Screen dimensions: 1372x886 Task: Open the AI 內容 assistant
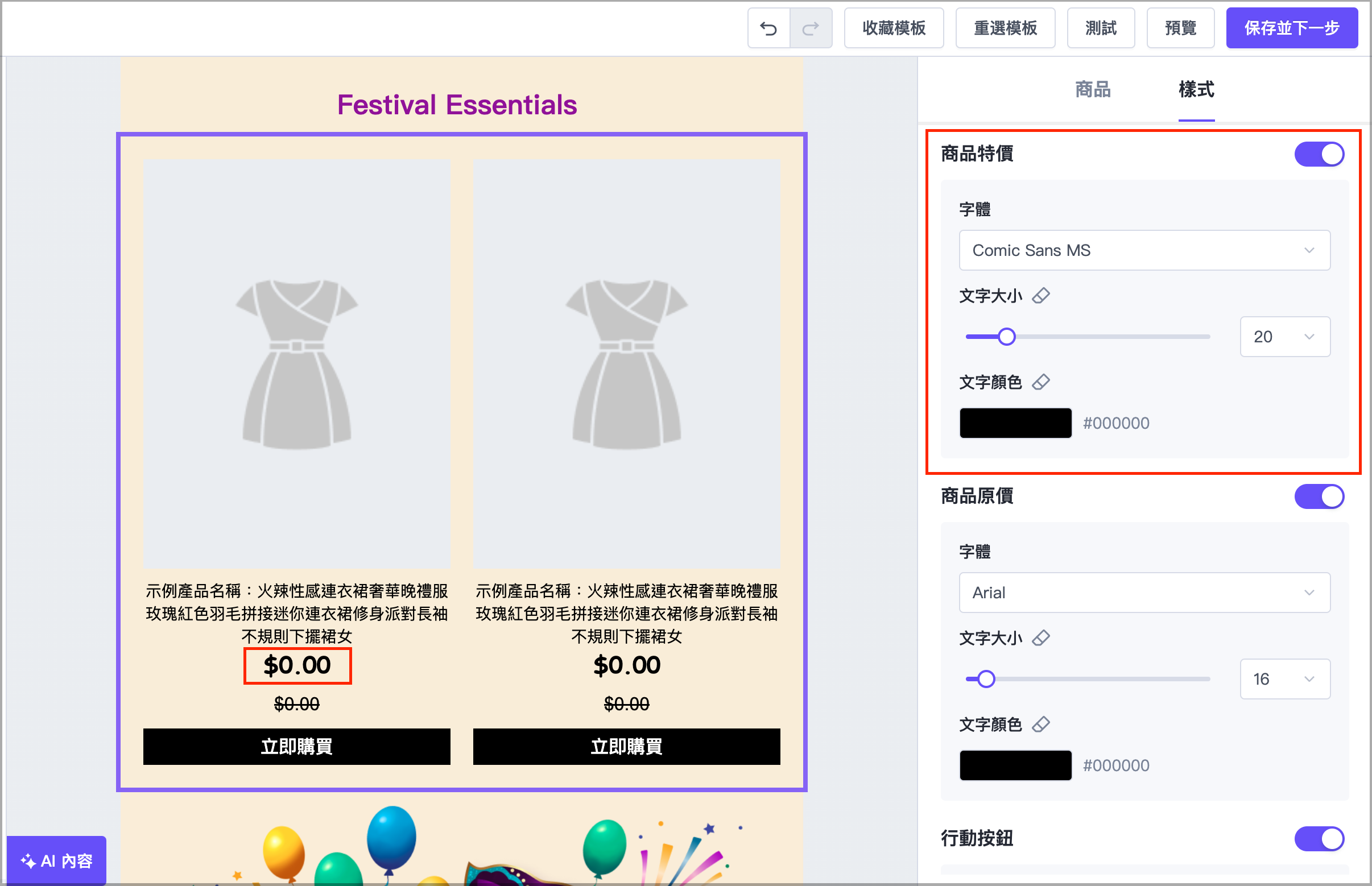tap(56, 859)
